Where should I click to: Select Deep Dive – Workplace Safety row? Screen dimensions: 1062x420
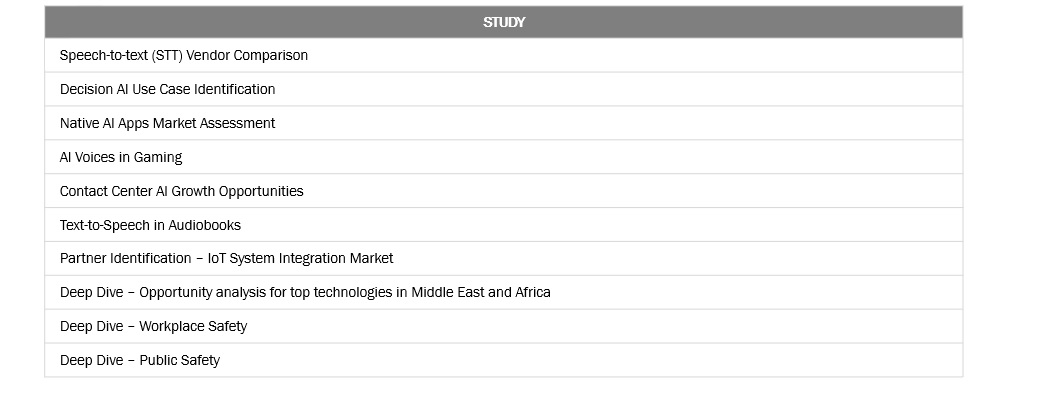153,326
